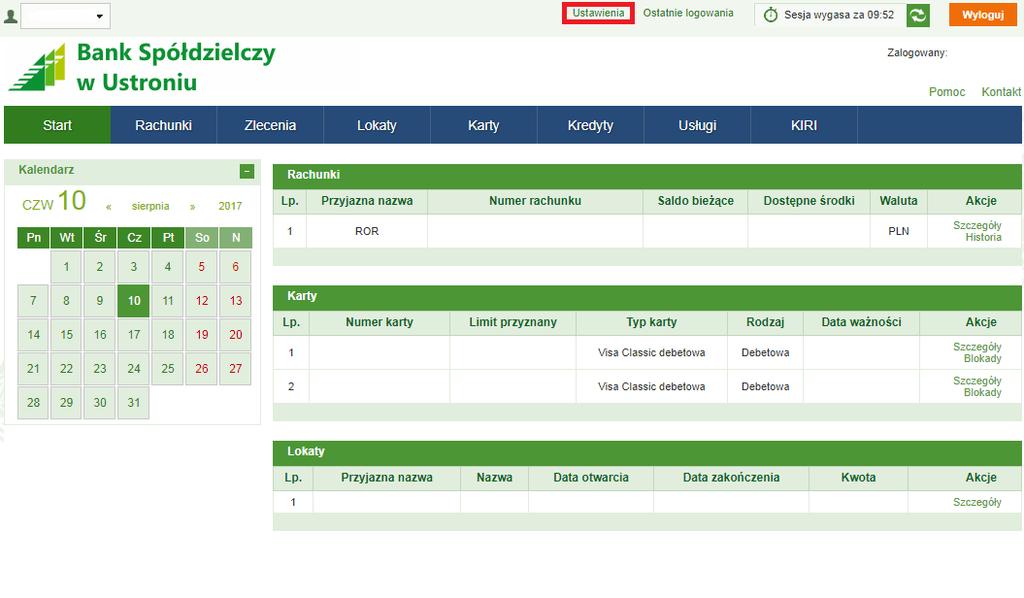Open Blokady for card 2
Image resolution: width=1024 pixels, height=598 pixels.
coord(982,392)
